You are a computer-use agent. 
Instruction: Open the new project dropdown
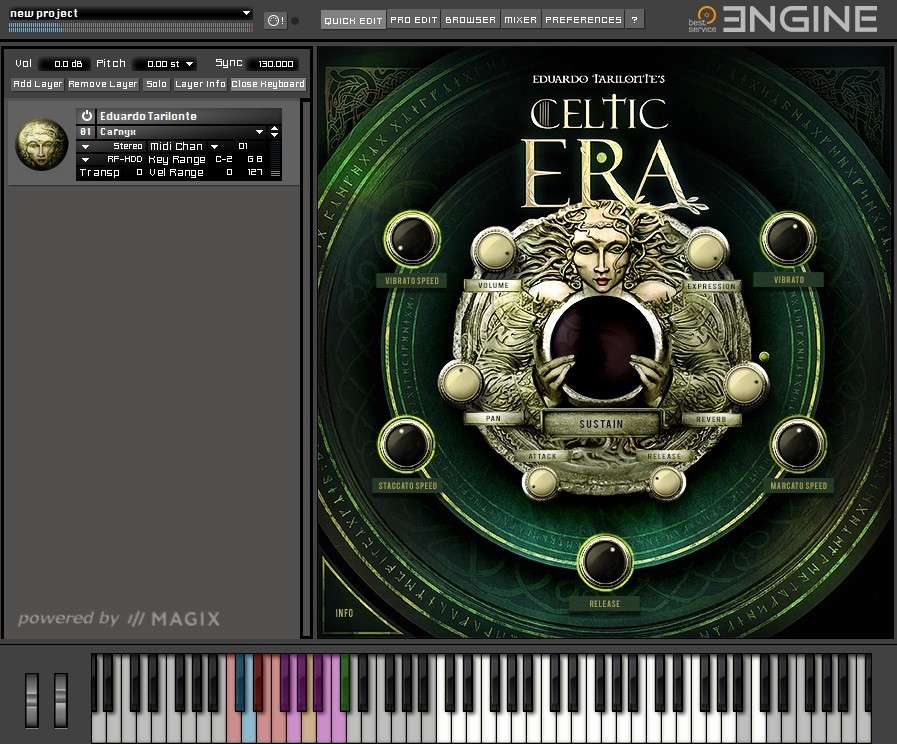point(247,13)
